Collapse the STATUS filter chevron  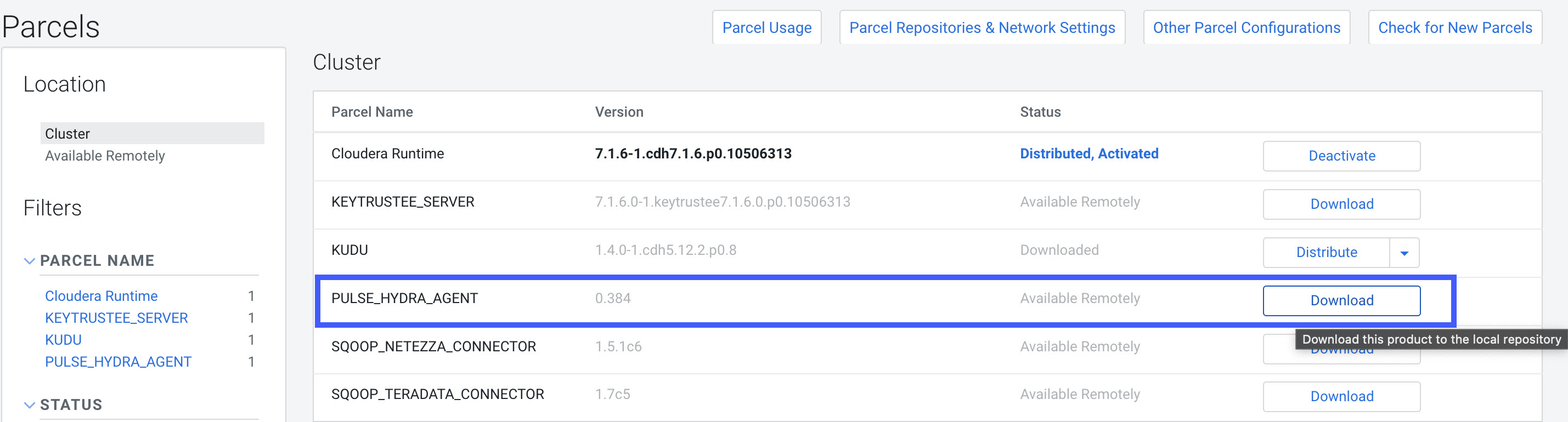[x=29, y=405]
